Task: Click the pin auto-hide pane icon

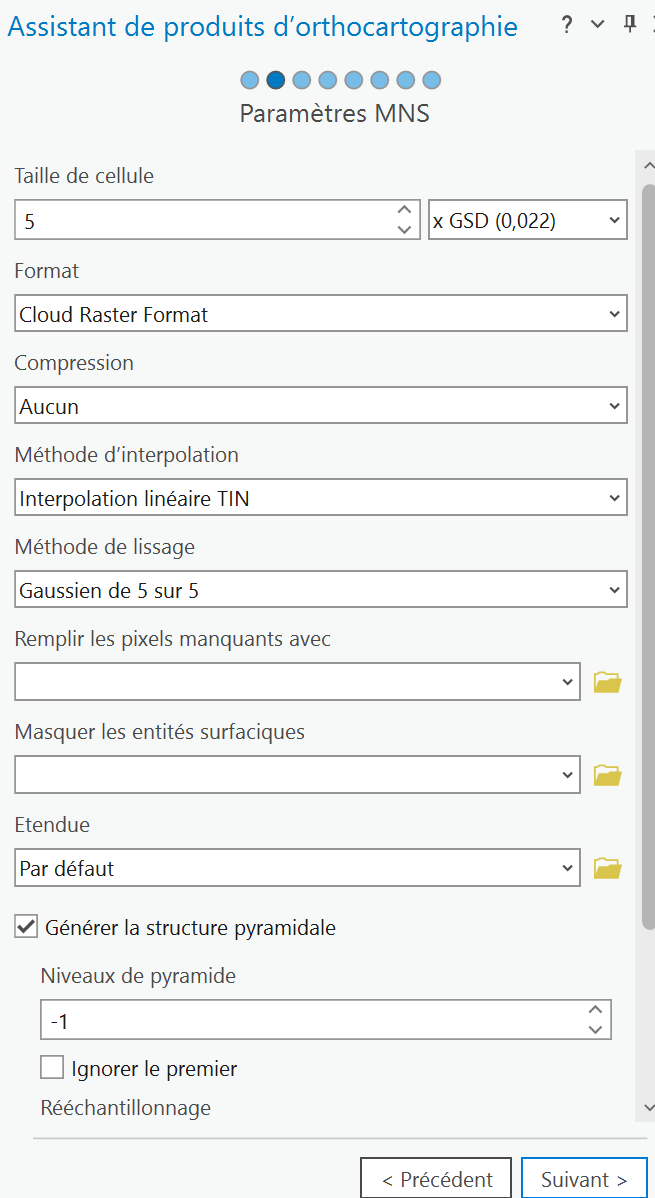Action: coord(629,25)
